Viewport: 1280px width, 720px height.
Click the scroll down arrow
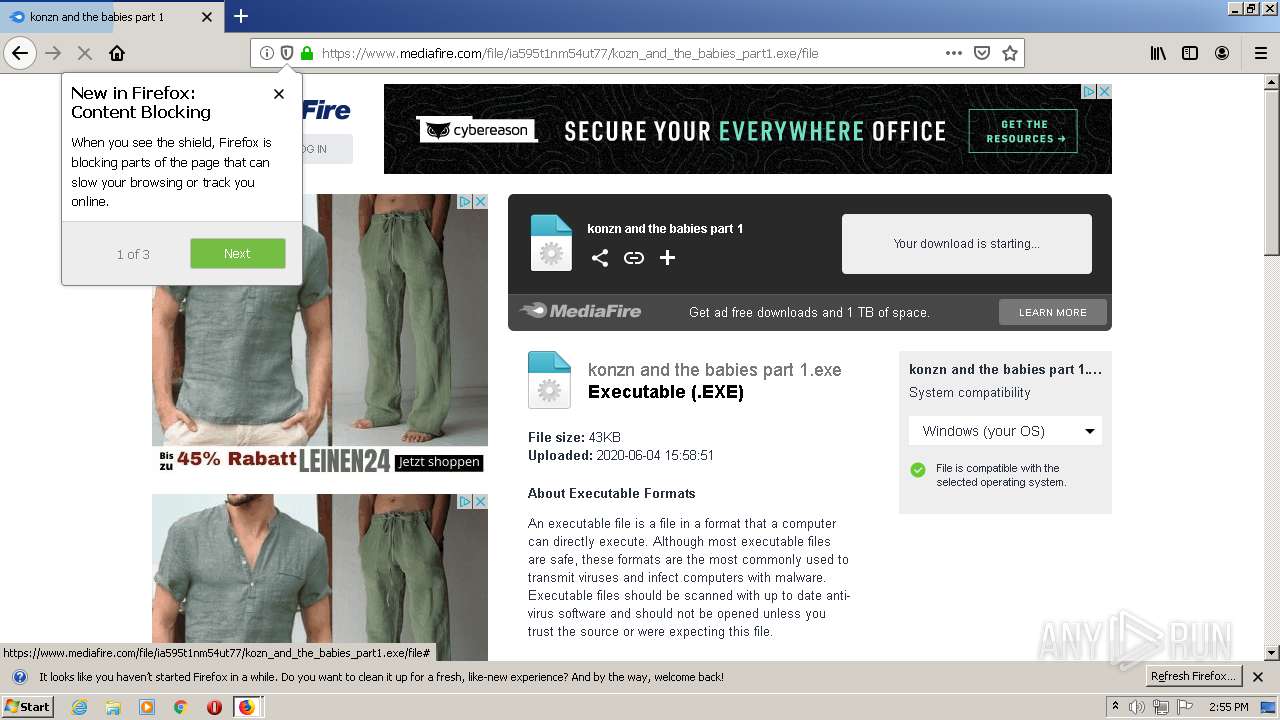[1272, 653]
